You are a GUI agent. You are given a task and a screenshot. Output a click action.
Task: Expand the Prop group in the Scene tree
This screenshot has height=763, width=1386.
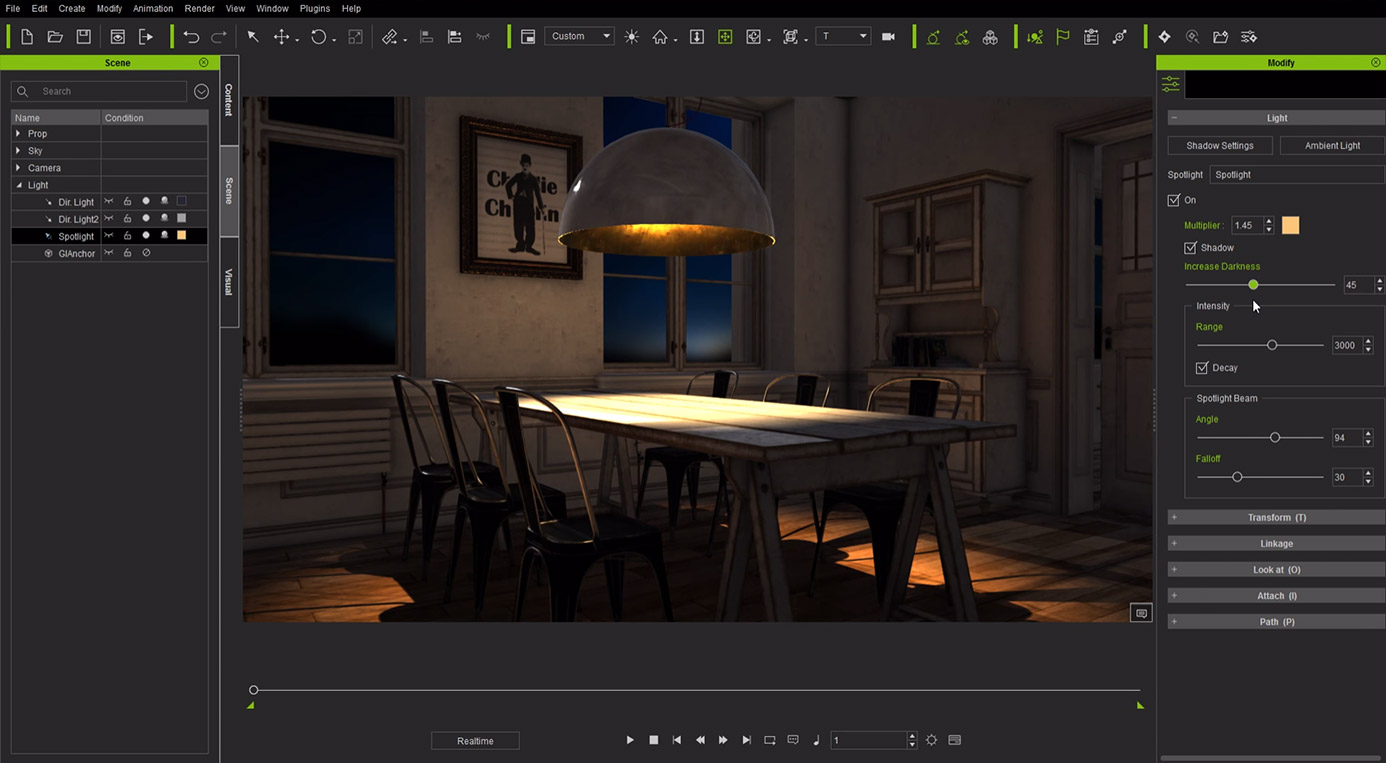tap(19, 133)
